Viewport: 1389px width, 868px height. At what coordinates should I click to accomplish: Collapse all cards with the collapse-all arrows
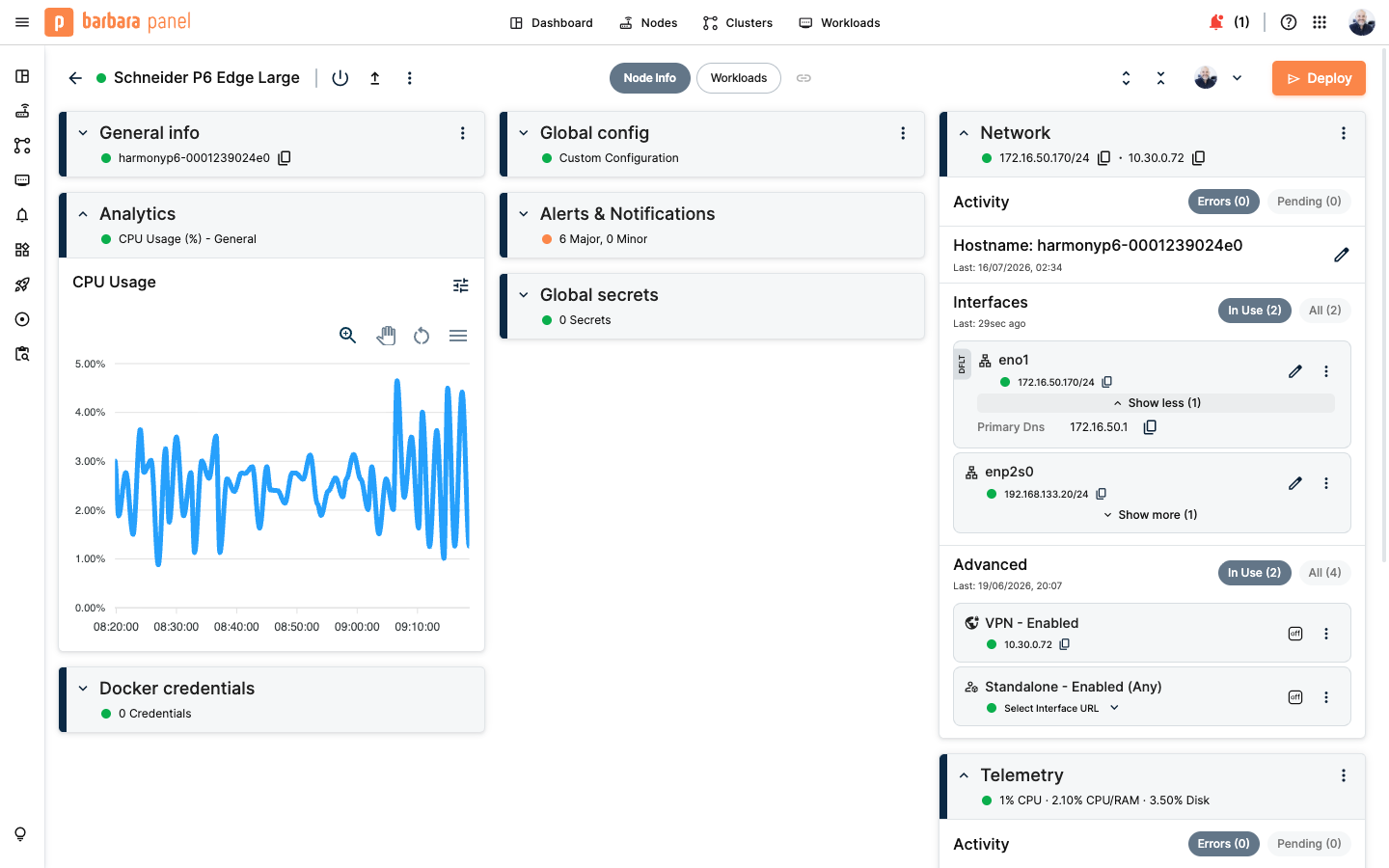[x=1160, y=78]
